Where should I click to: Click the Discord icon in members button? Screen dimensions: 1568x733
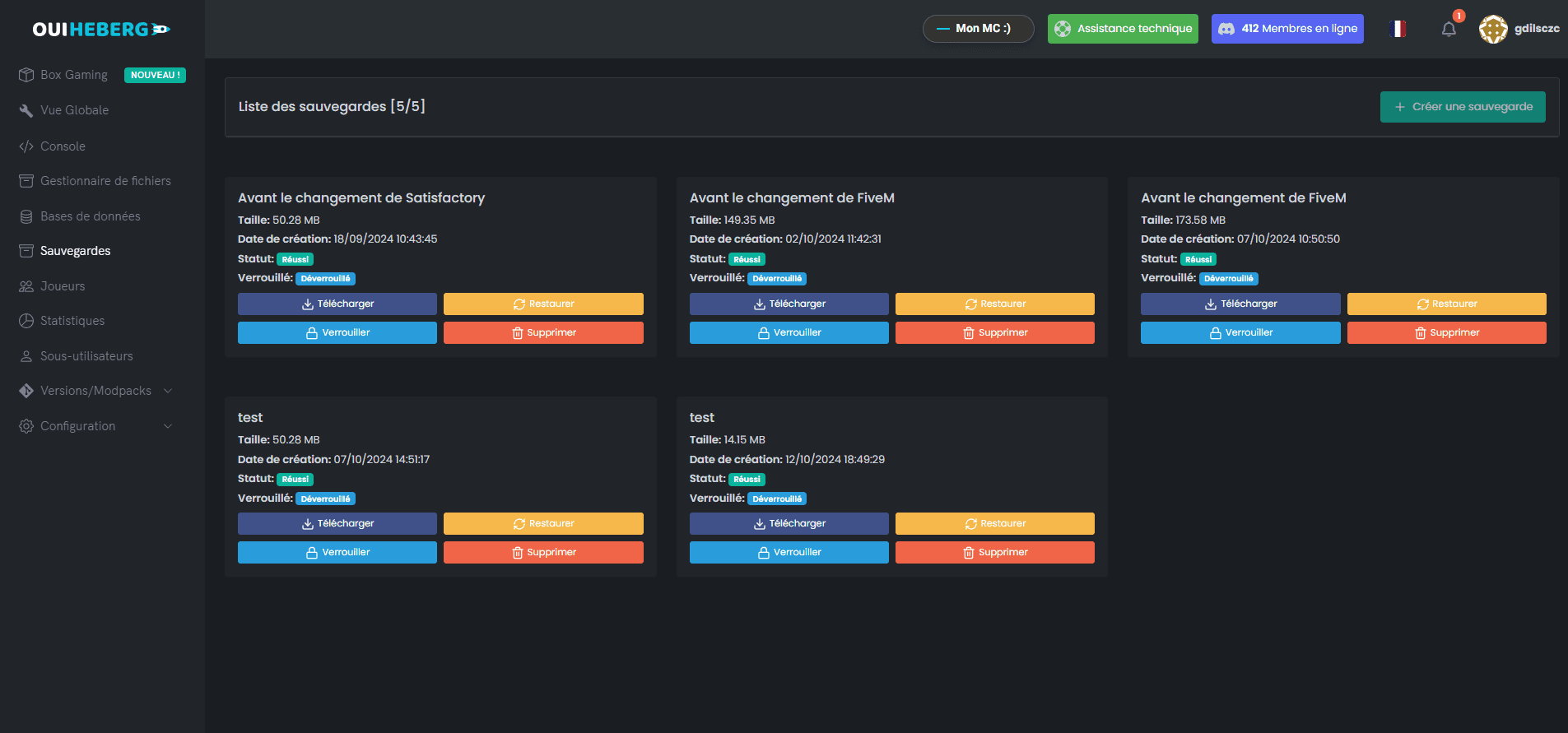(1226, 29)
